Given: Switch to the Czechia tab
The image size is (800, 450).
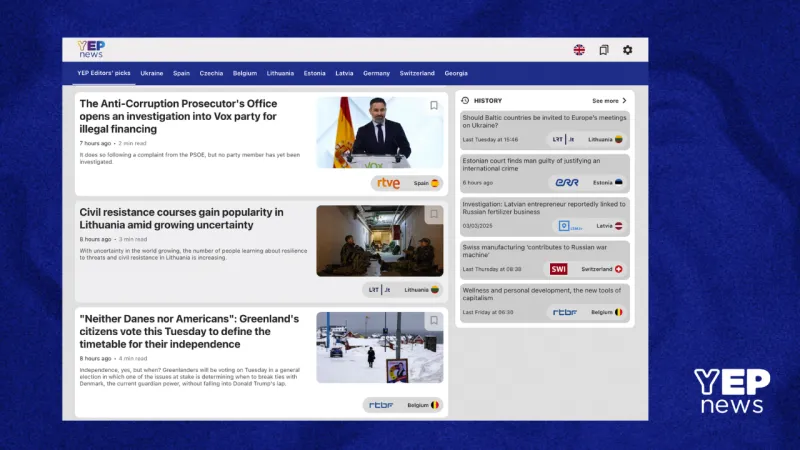Looking at the screenshot, I should point(211,73).
